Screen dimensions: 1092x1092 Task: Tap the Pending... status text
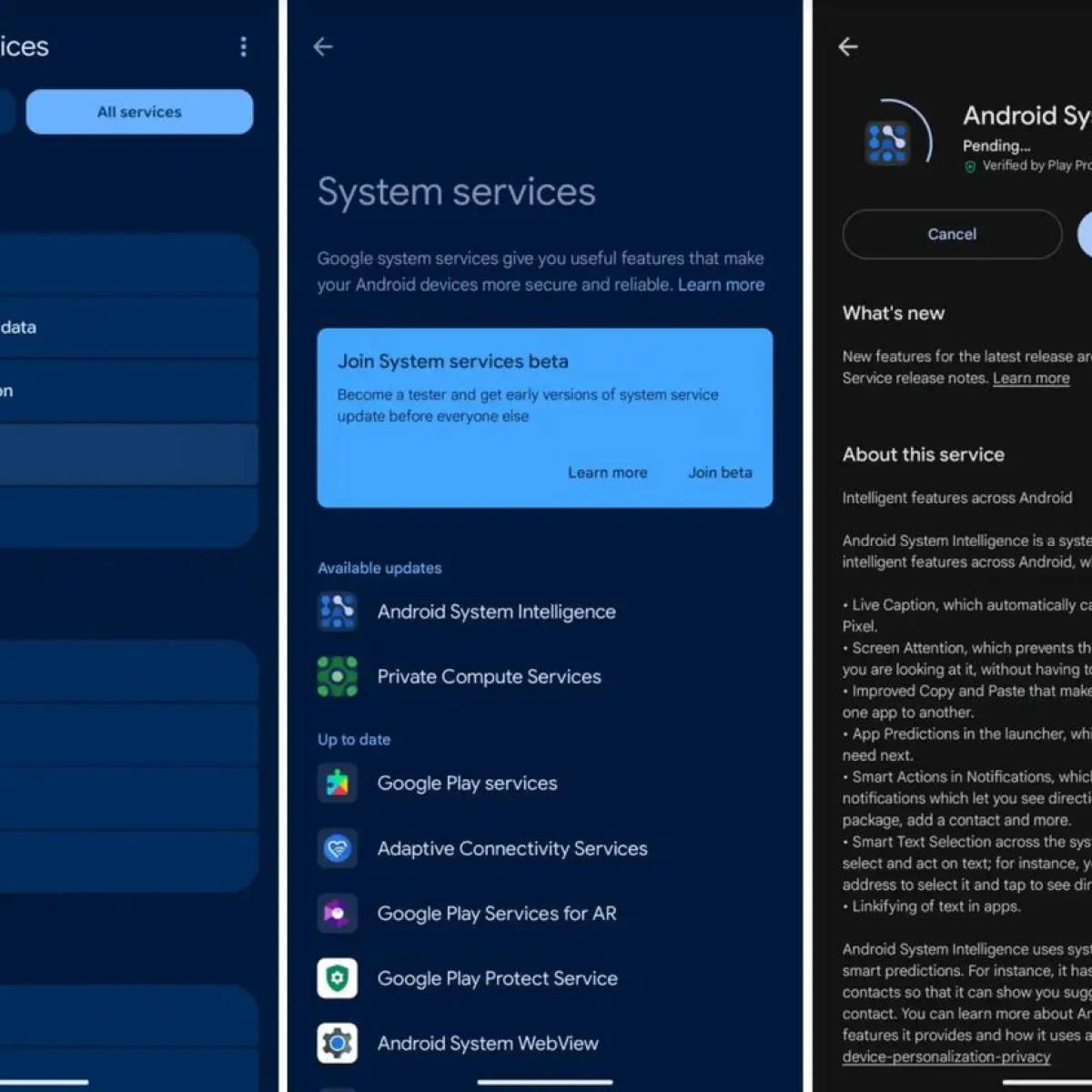coord(996,146)
